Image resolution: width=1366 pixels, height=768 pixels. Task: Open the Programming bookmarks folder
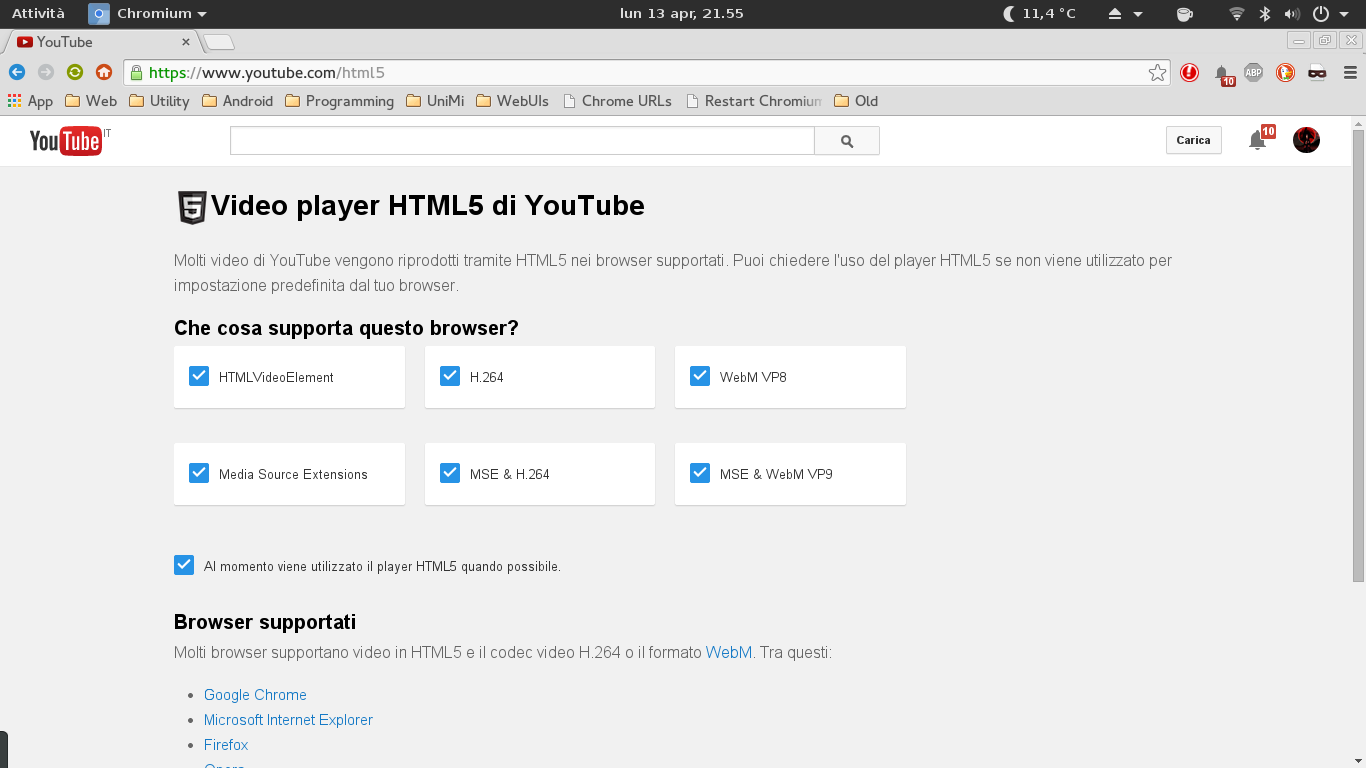(339, 101)
